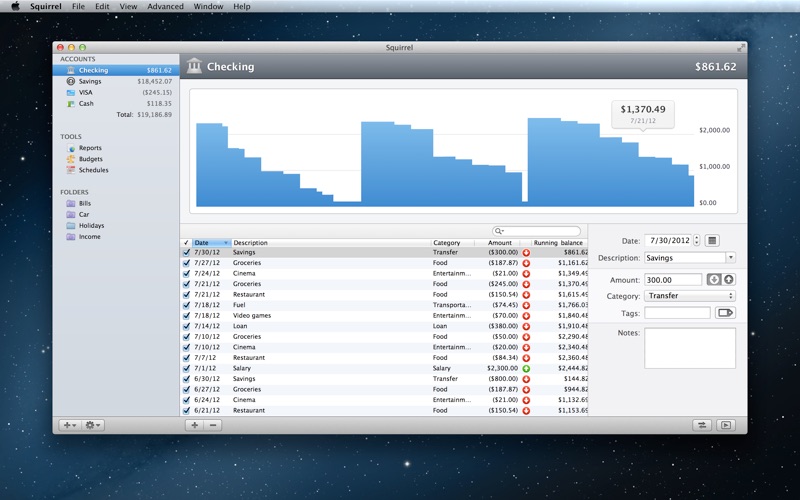Set amount as income with up arrow
Image resolution: width=800 pixels, height=500 pixels.
click(x=729, y=280)
